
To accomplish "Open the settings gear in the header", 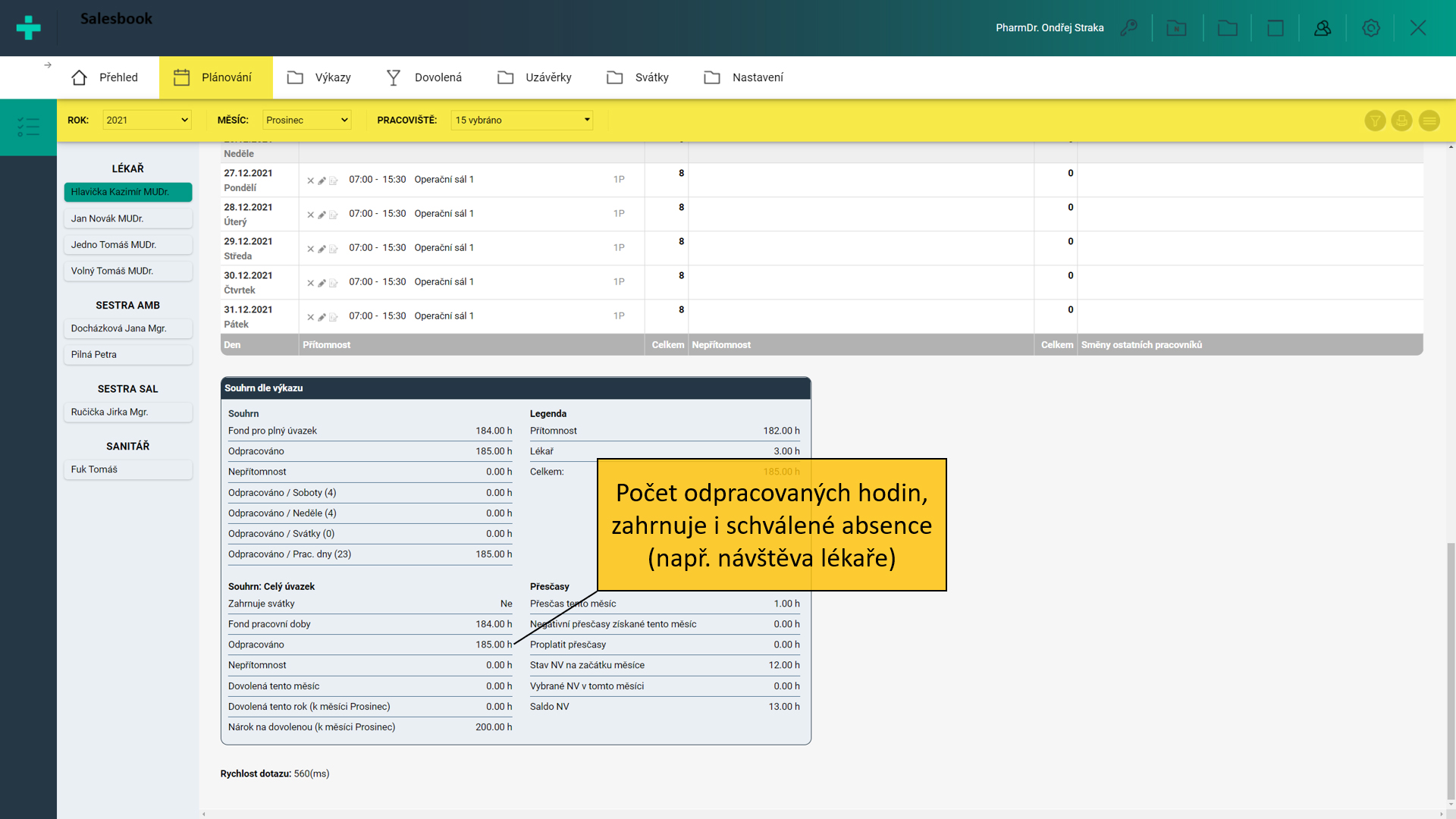I will [1370, 28].
